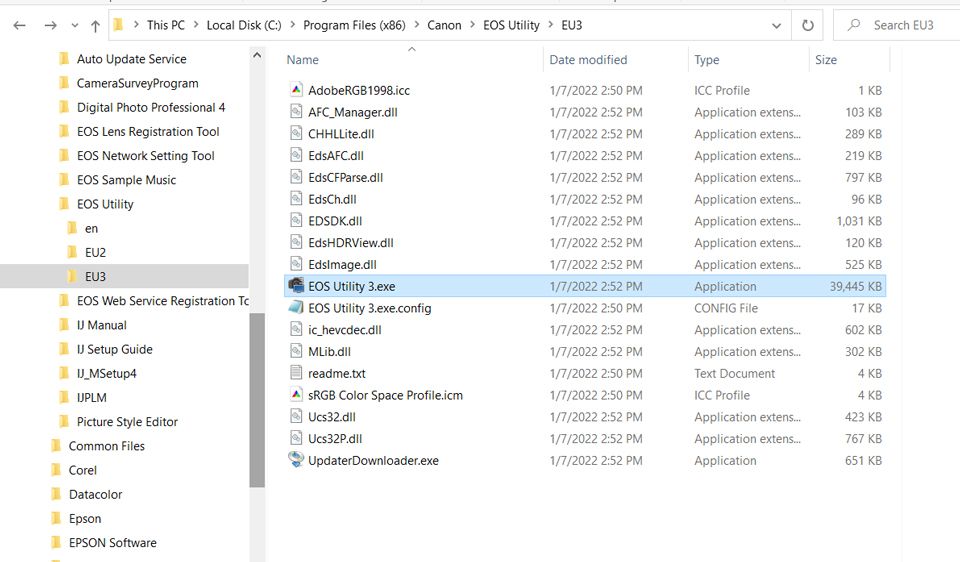Screen dimensions: 960x562
Task: Open Digital Photo Professional 4 folder
Action: (151, 107)
